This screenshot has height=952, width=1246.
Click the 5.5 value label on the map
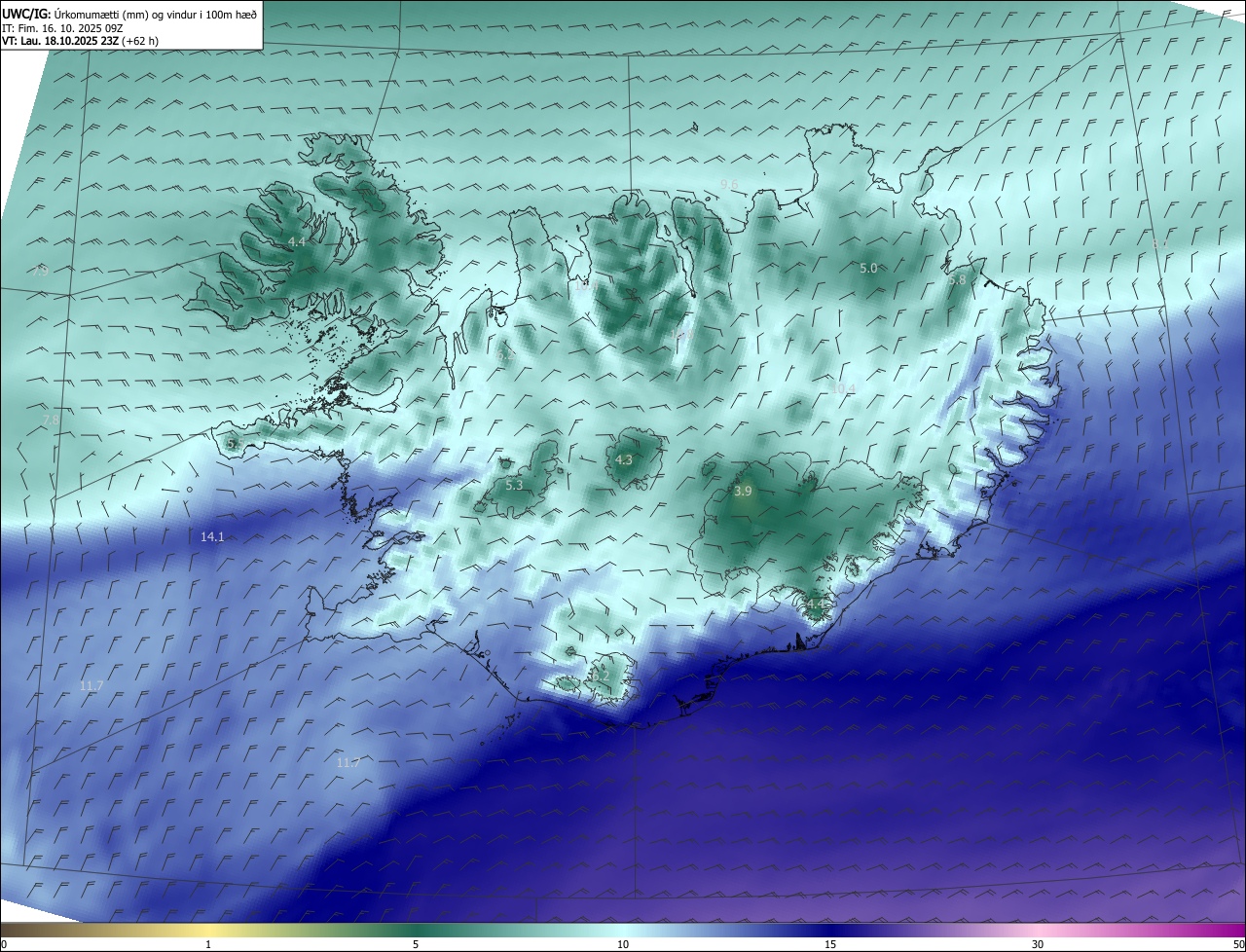[234, 443]
